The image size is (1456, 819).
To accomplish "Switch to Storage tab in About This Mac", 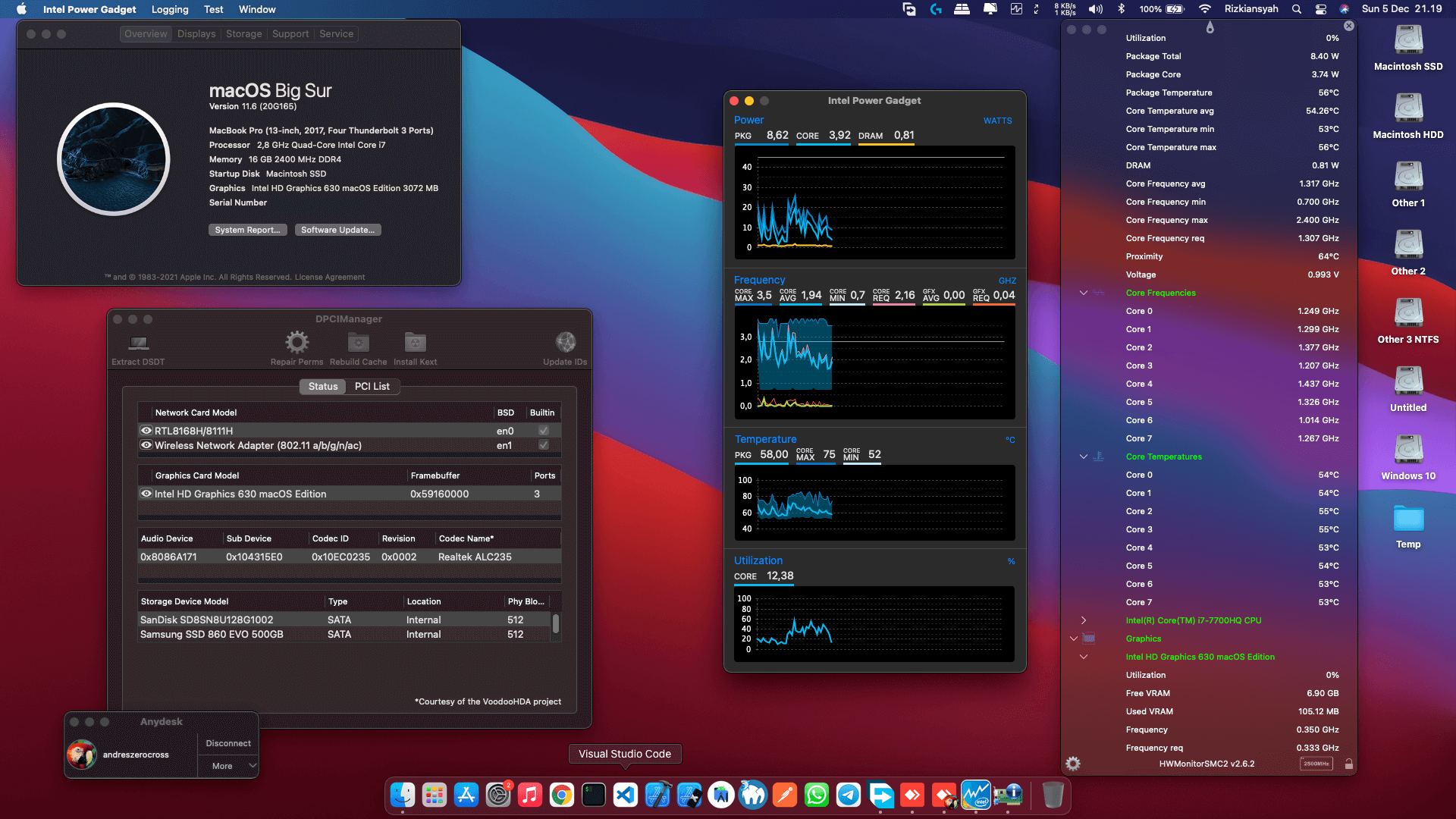I will 243,34.
